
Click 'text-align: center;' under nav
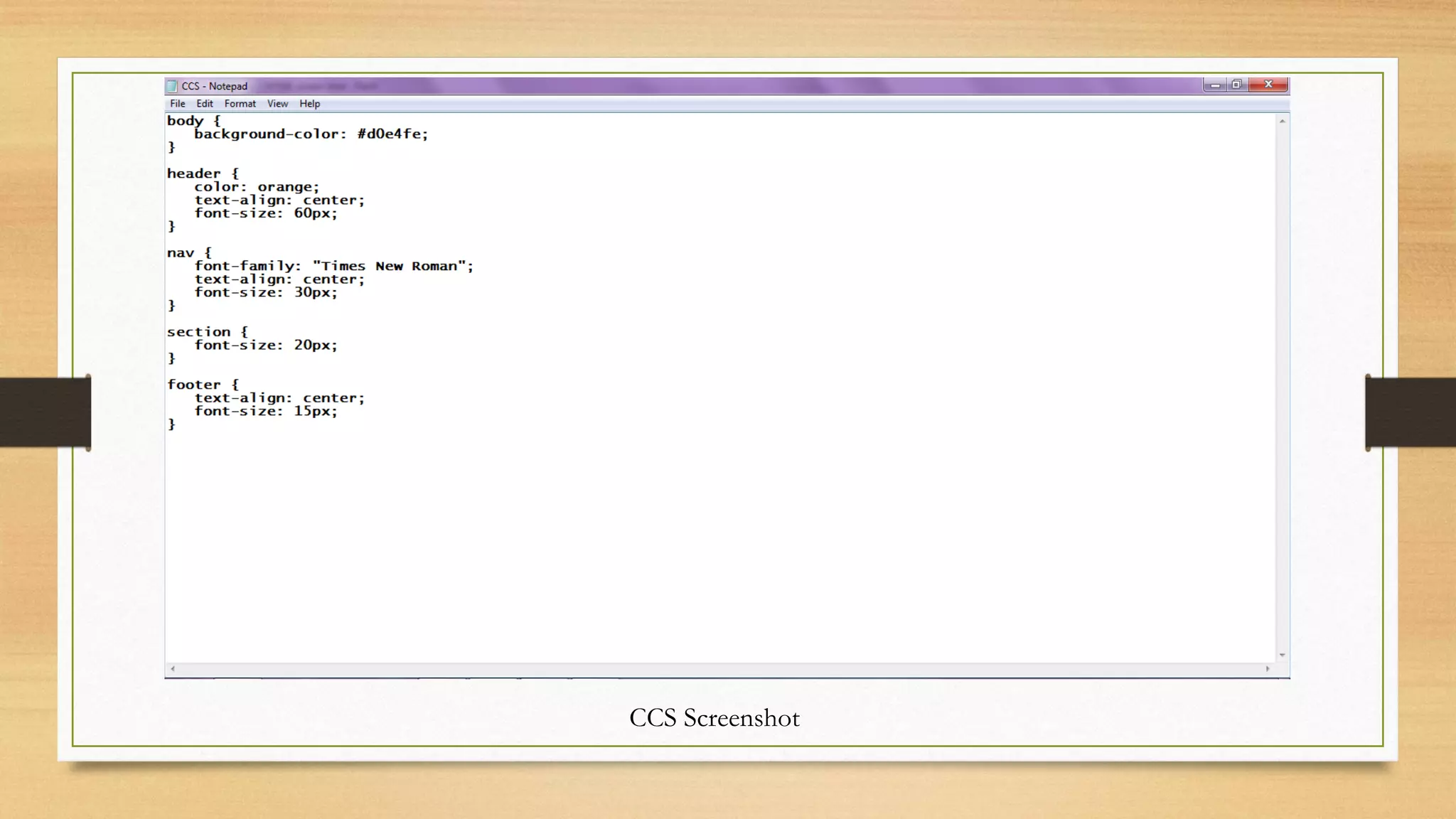(279, 279)
